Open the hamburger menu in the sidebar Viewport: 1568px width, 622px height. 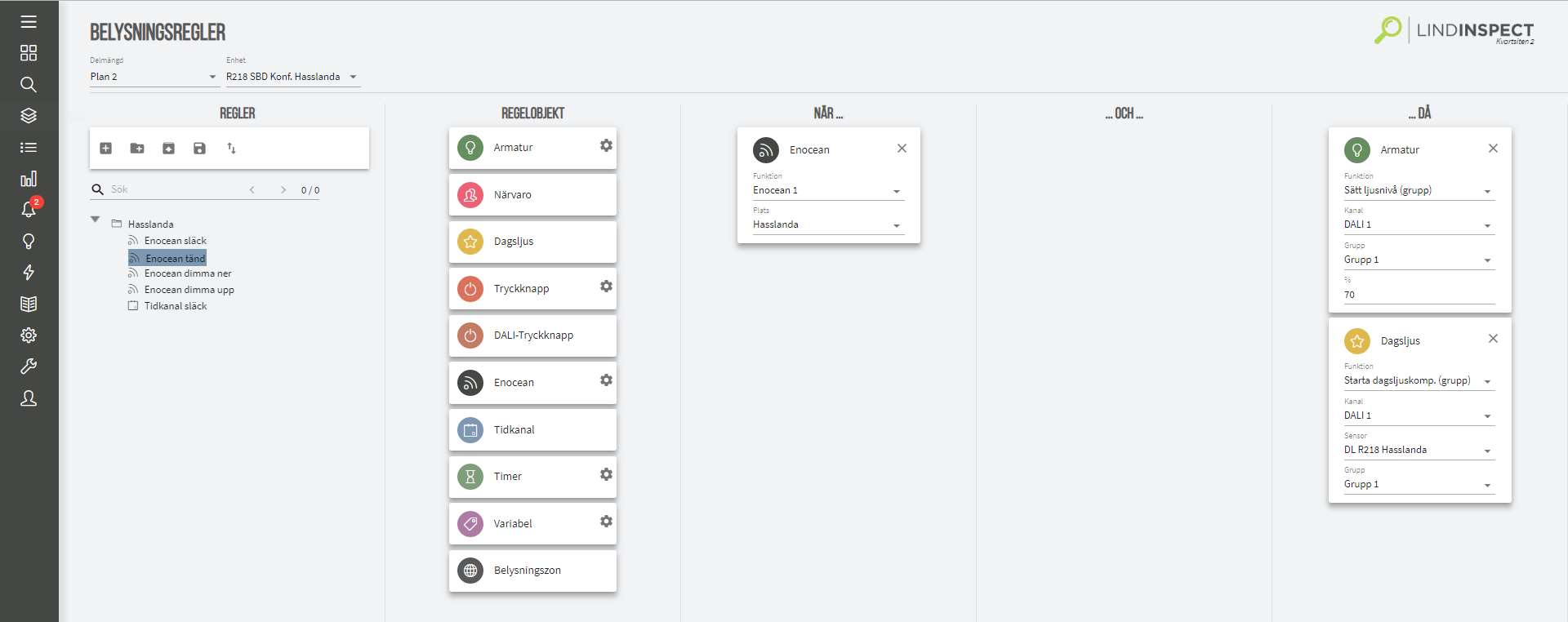[29, 22]
